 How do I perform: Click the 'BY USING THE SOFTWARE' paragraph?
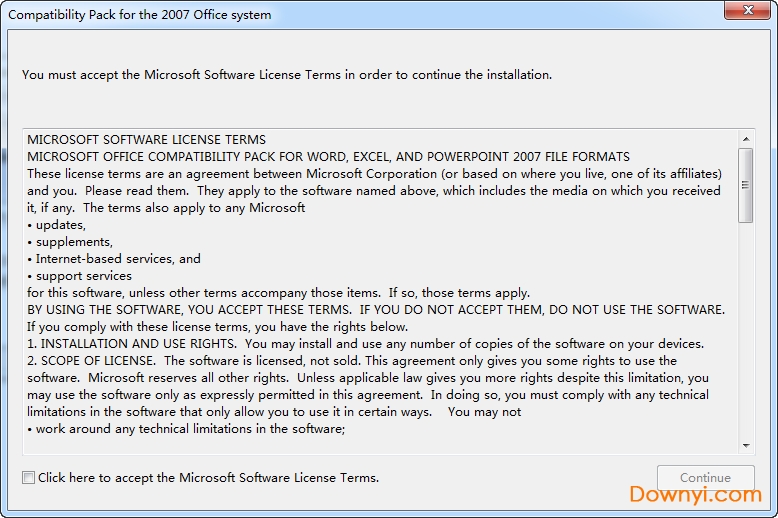[375, 310]
